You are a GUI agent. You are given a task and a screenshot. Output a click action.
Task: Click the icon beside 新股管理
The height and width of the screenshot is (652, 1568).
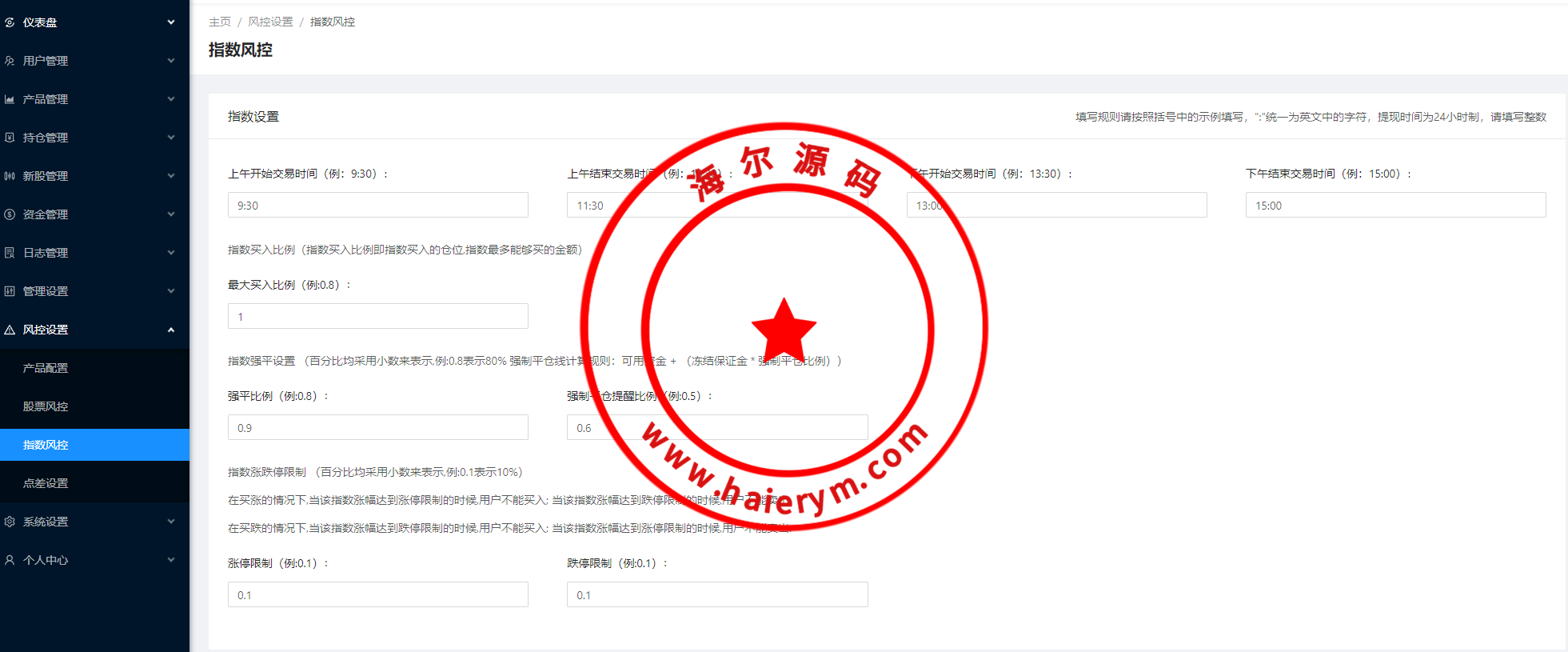(10, 176)
